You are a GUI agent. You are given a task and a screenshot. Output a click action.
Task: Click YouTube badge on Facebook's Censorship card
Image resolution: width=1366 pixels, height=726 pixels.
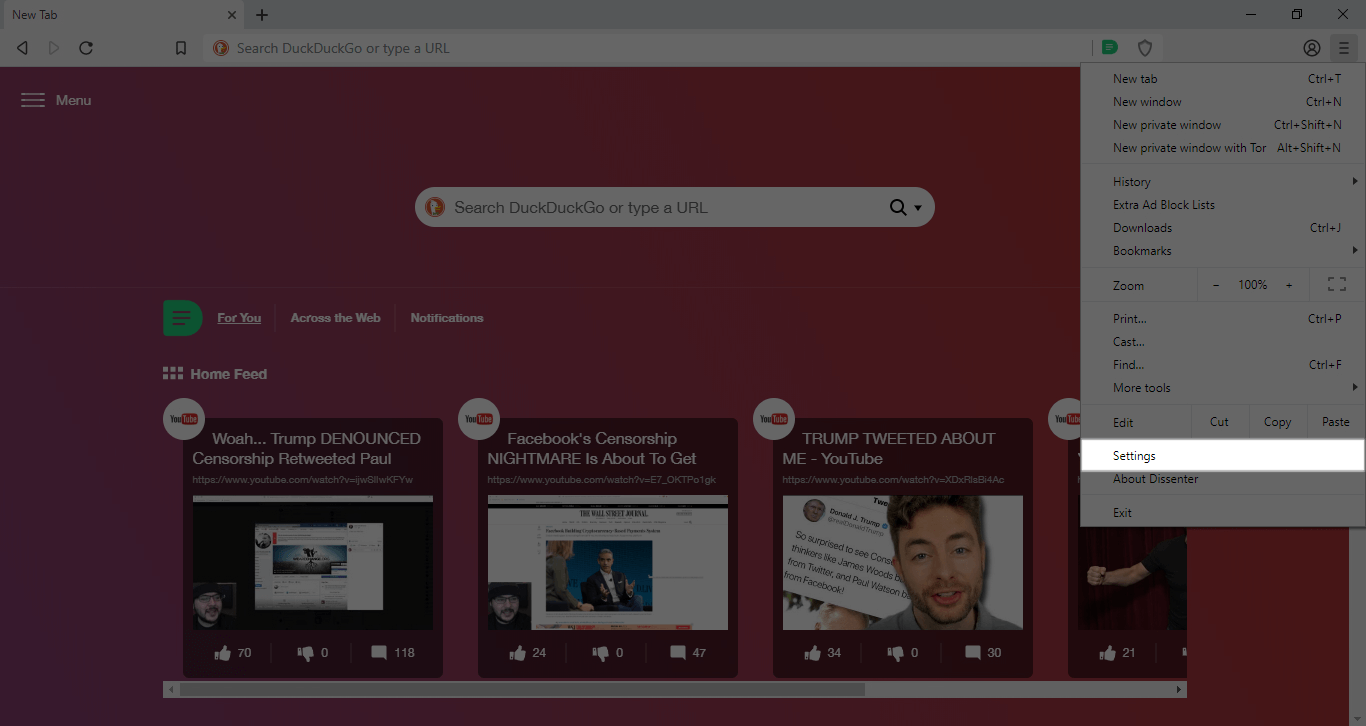click(479, 419)
